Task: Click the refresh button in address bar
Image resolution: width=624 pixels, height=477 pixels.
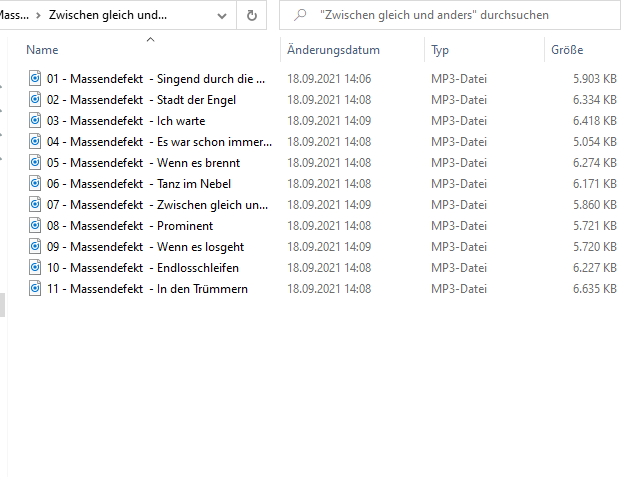Action: click(x=251, y=16)
